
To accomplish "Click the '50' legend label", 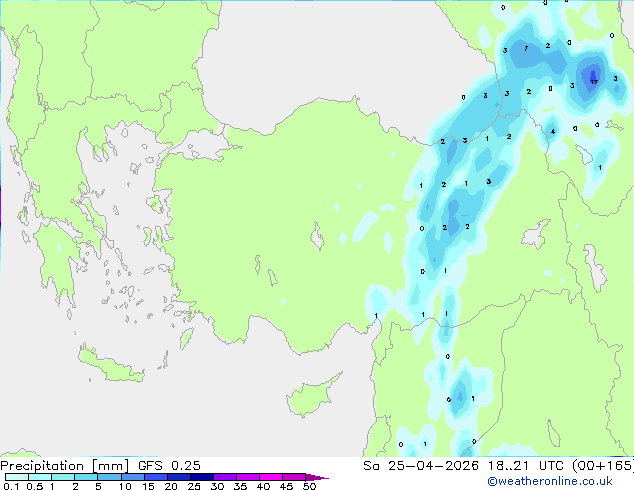I will tap(309, 486).
